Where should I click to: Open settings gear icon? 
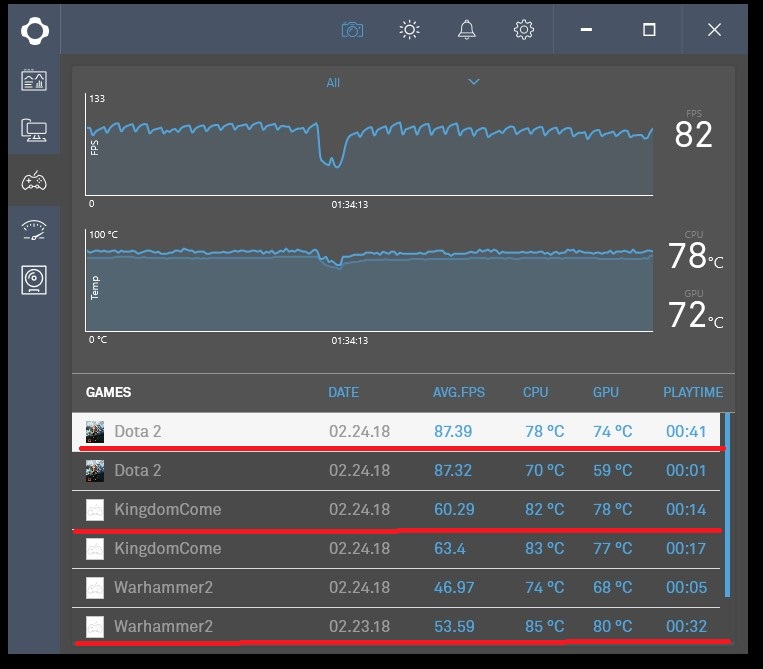pos(524,30)
